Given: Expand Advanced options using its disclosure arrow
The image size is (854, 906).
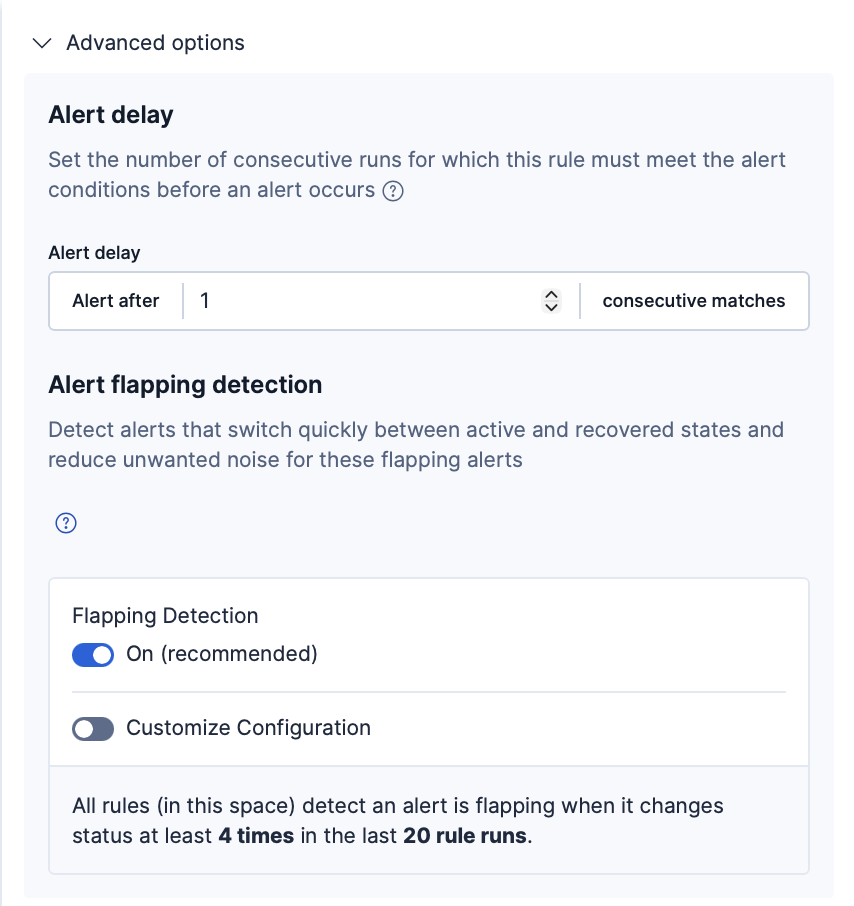Looking at the screenshot, I should coord(41,43).
